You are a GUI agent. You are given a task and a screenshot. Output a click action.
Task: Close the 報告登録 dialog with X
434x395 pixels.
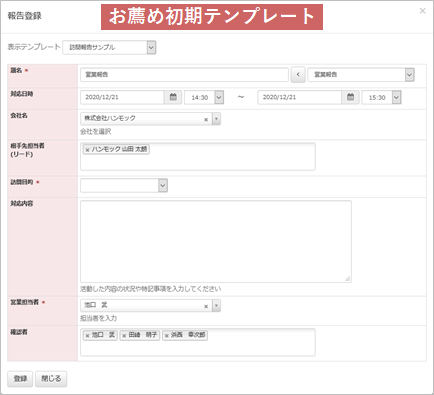(422, 11)
